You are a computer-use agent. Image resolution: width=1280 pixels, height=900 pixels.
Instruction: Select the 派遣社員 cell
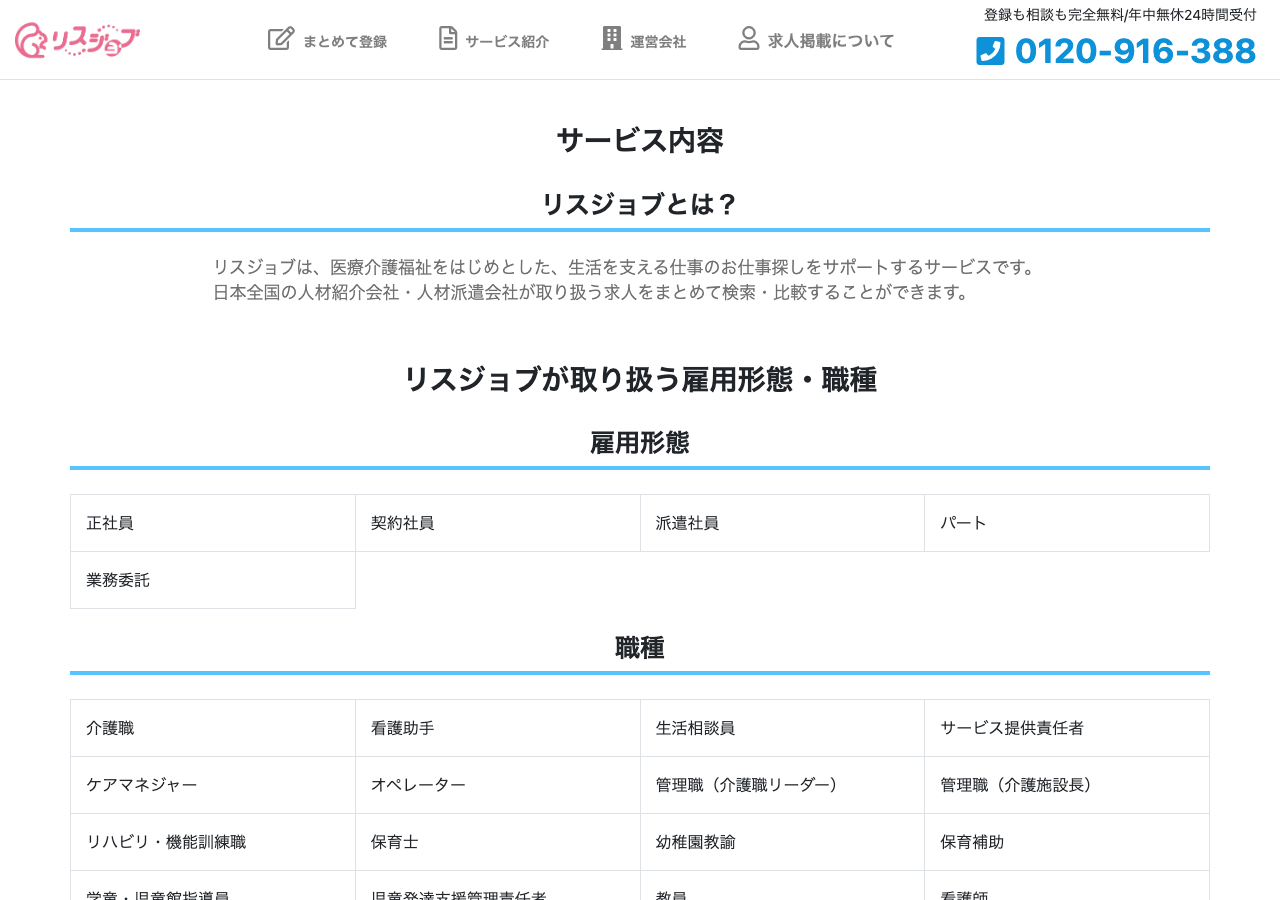tap(783, 523)
